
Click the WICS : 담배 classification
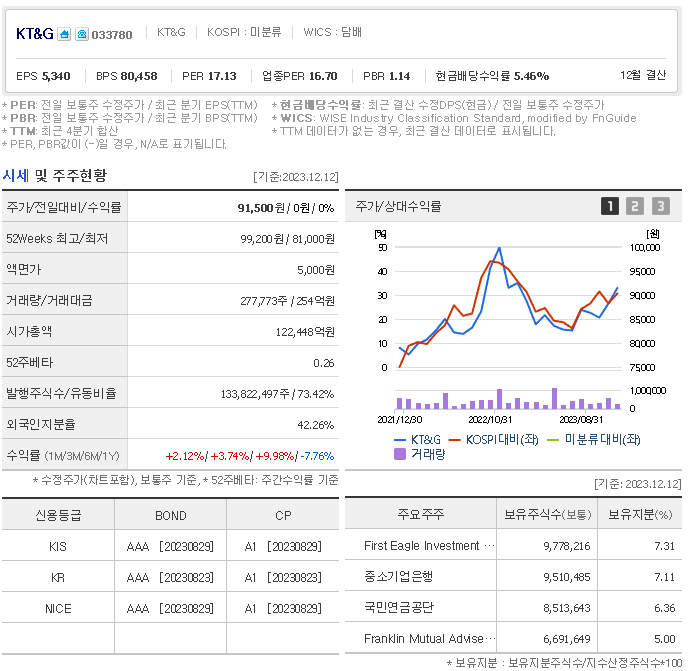(x=332, y=32)
